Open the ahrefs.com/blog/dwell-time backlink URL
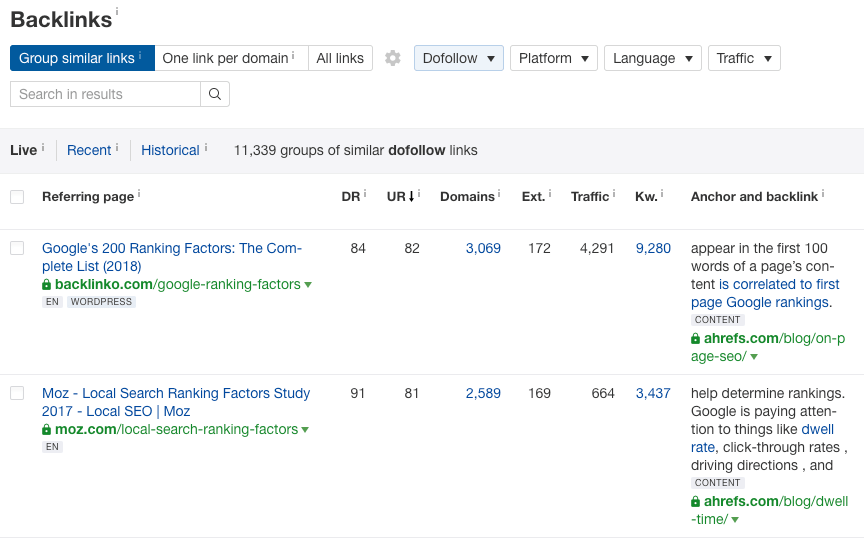This screenshot has height=538, width=864. (x=770, y=510)
